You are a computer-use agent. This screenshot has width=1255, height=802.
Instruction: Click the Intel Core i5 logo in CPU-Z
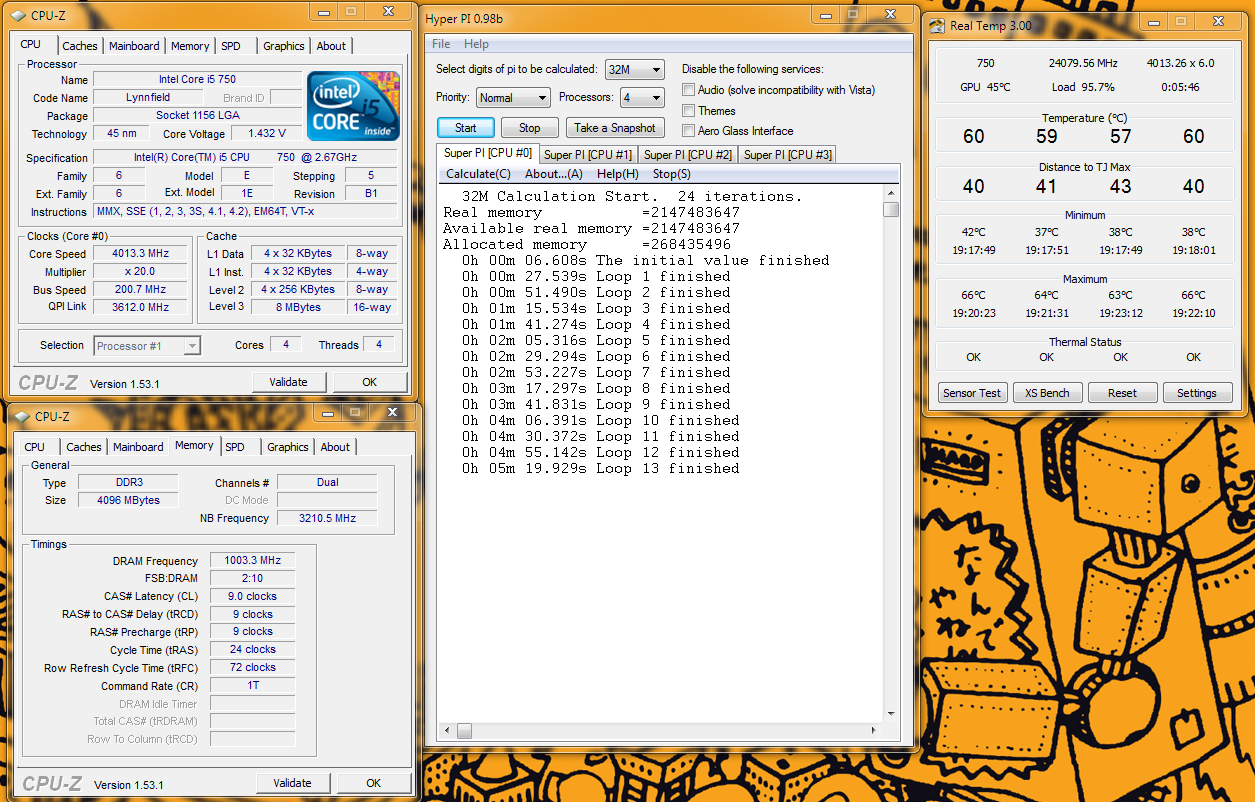pos(354,105)
